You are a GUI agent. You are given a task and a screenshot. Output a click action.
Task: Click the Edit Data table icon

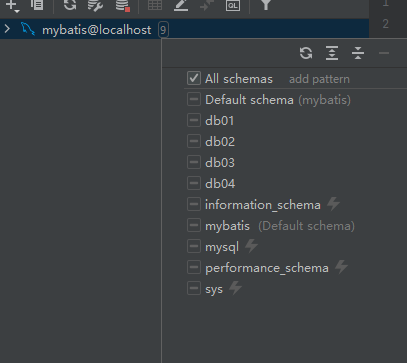pos(155,5)
